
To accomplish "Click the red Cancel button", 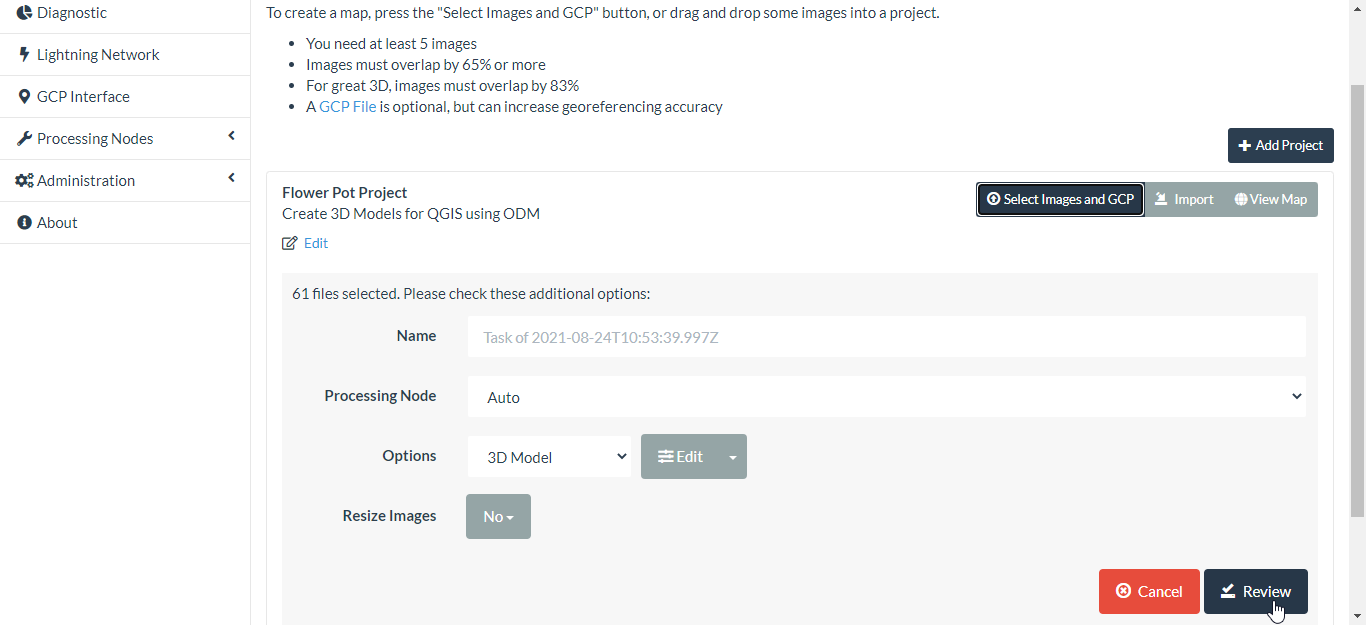I will [1149, 591].
